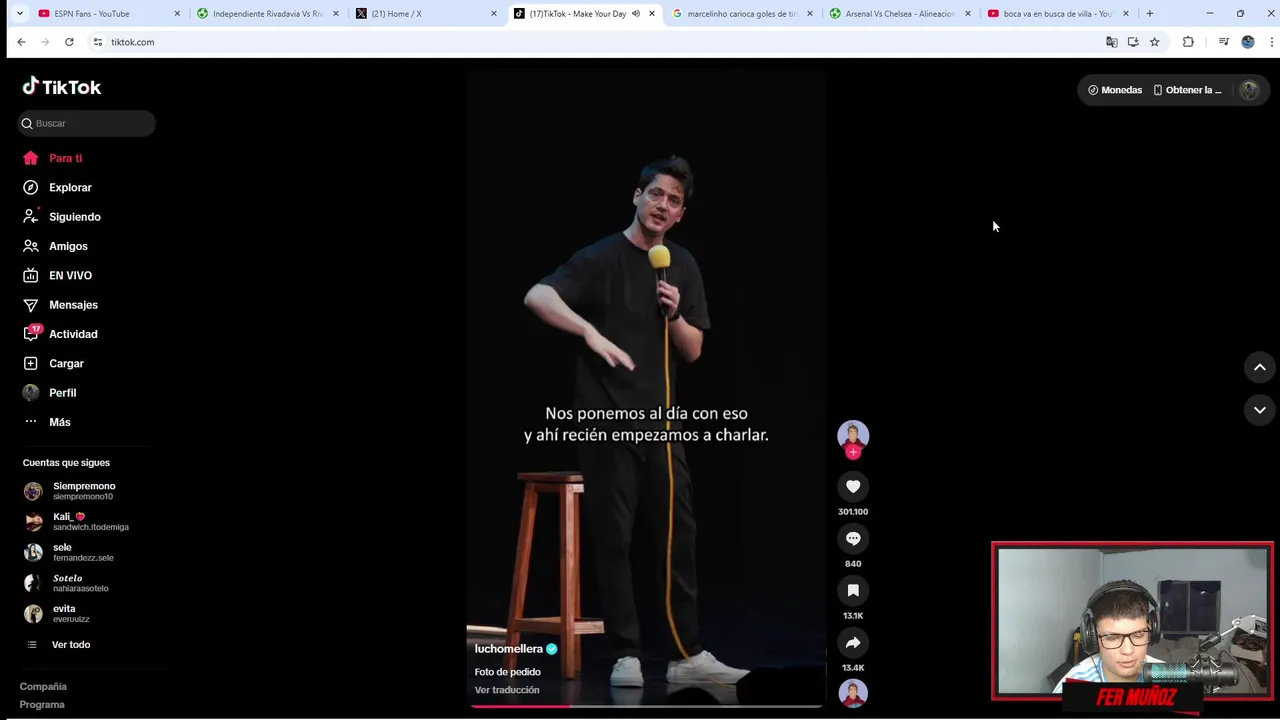Share the video with the arrow icon
The width and height of the screenshot is (1280, 720).
(853, 643)
